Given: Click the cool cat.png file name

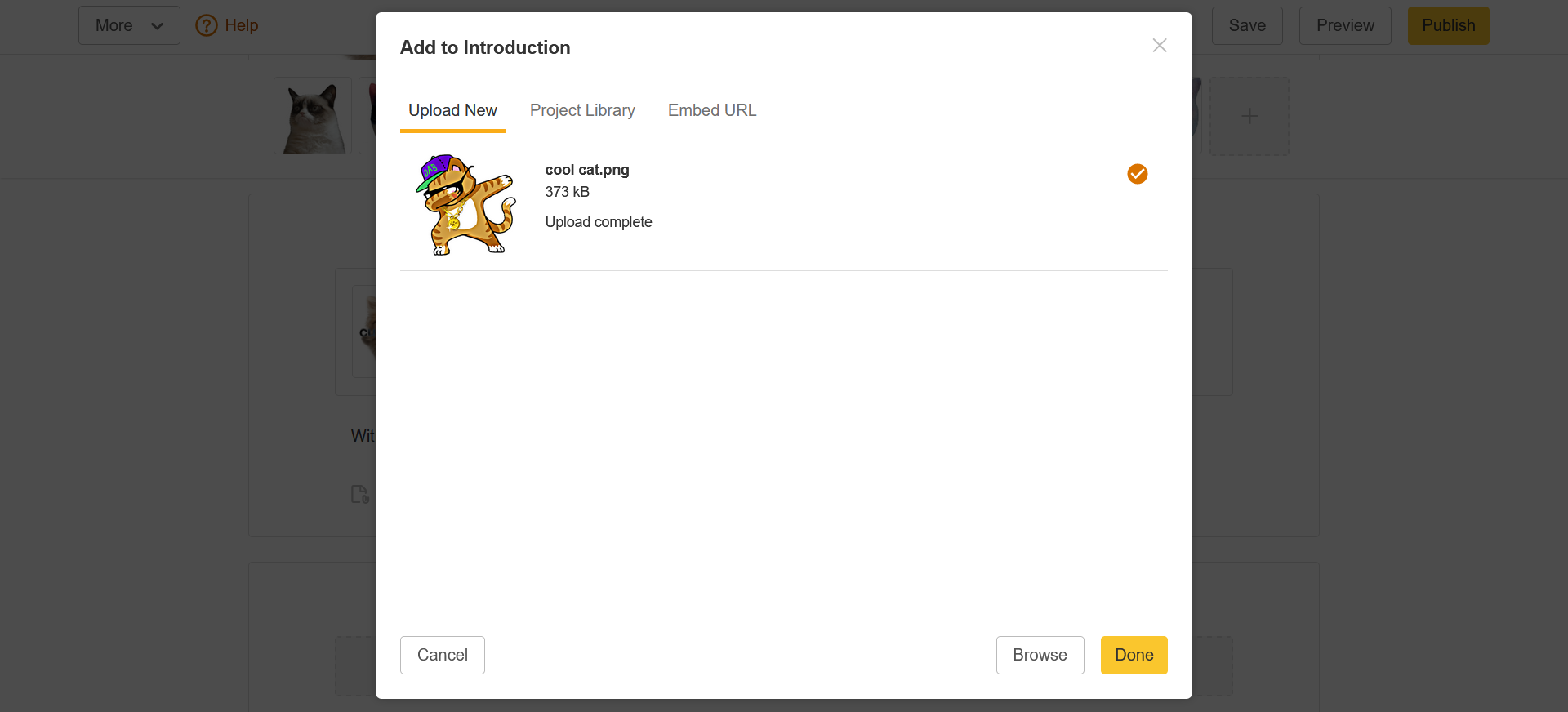Looking at the screenshot, I should tap(587, 170).
